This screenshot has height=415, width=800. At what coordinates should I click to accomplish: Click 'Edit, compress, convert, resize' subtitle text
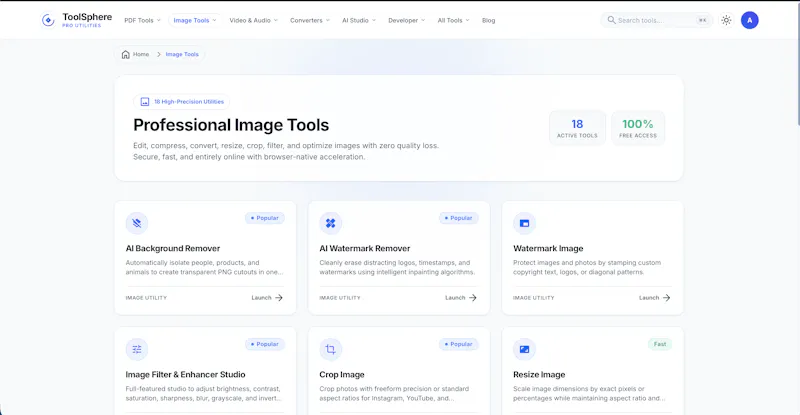tap(286, 151)
